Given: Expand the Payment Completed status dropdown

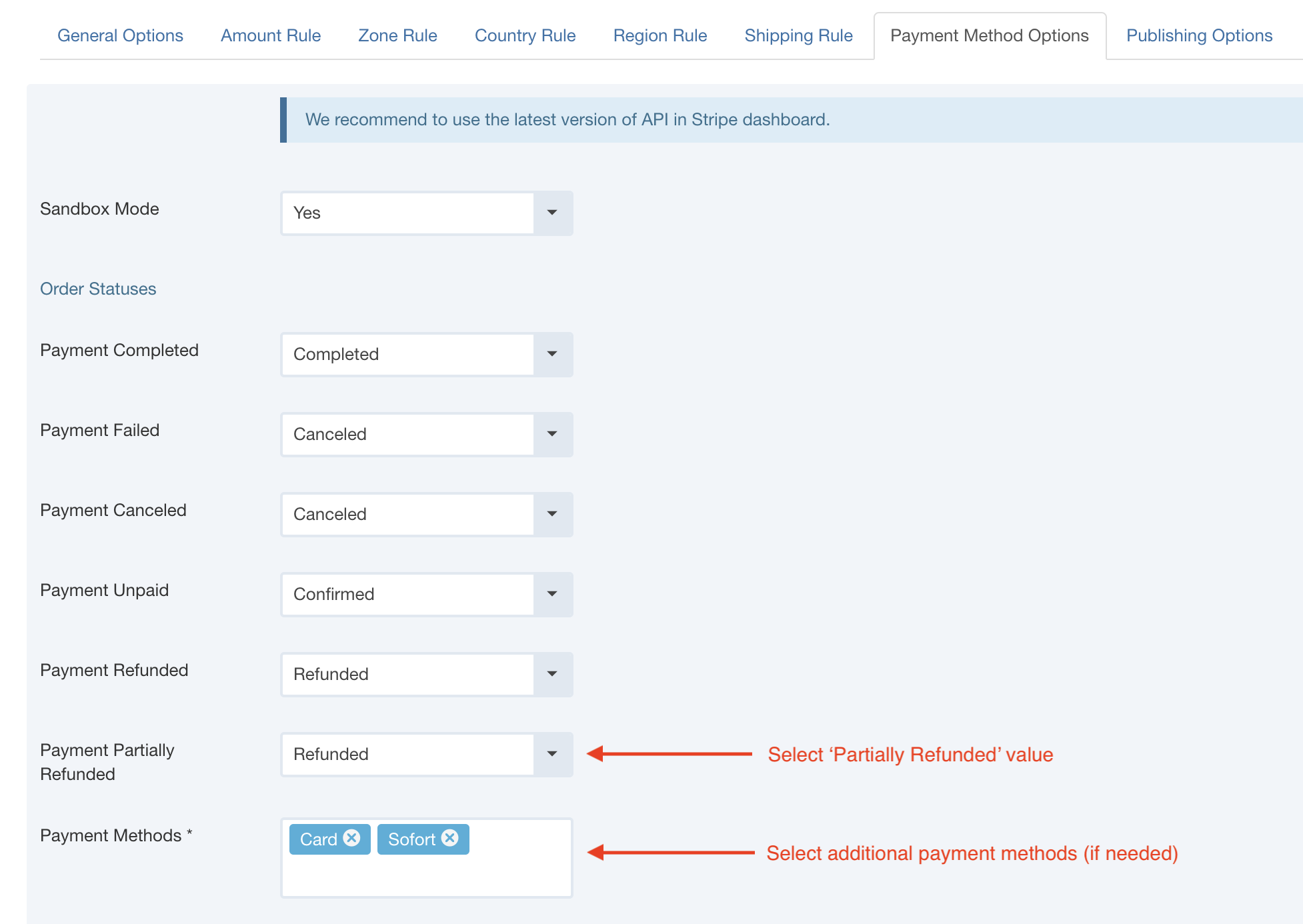Looking at the screenshot, I should pos(426,354).
